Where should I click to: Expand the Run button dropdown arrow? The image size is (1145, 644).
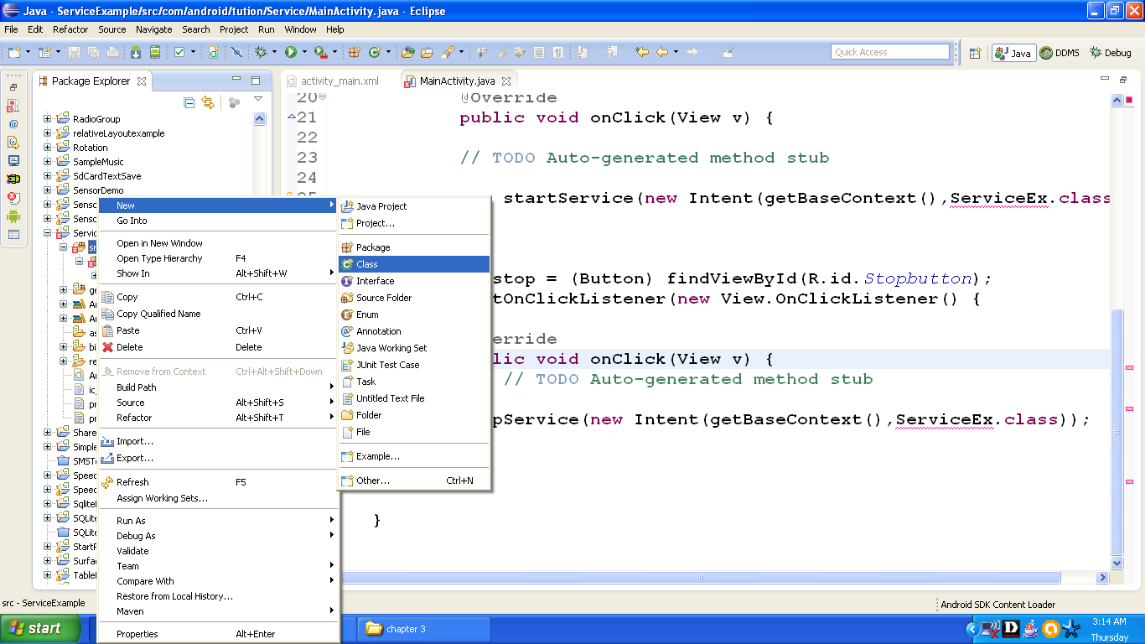tap(304, 50)
